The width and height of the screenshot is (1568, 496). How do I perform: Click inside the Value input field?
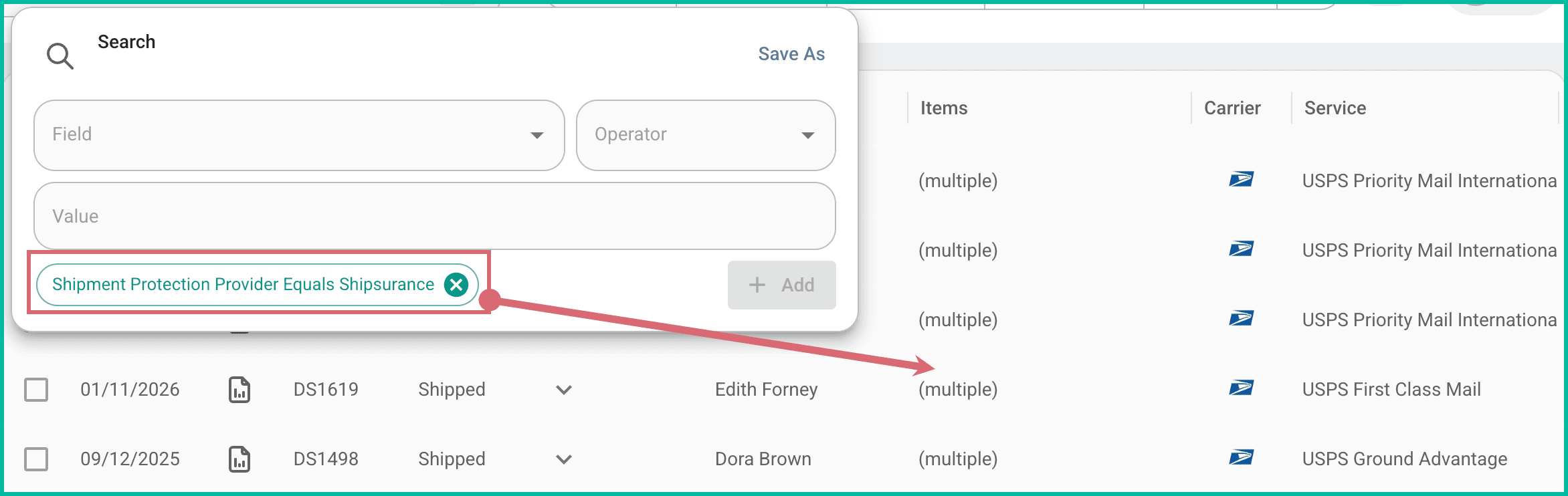(433, 216)
